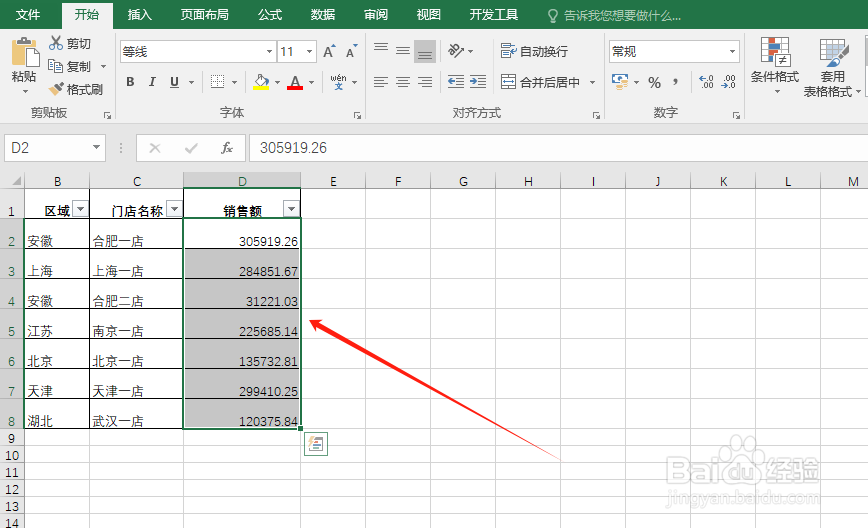Viewport: 868px width, 528px height.
Task: Open the 区域 column filter dropdown
Action: [81, 209]
